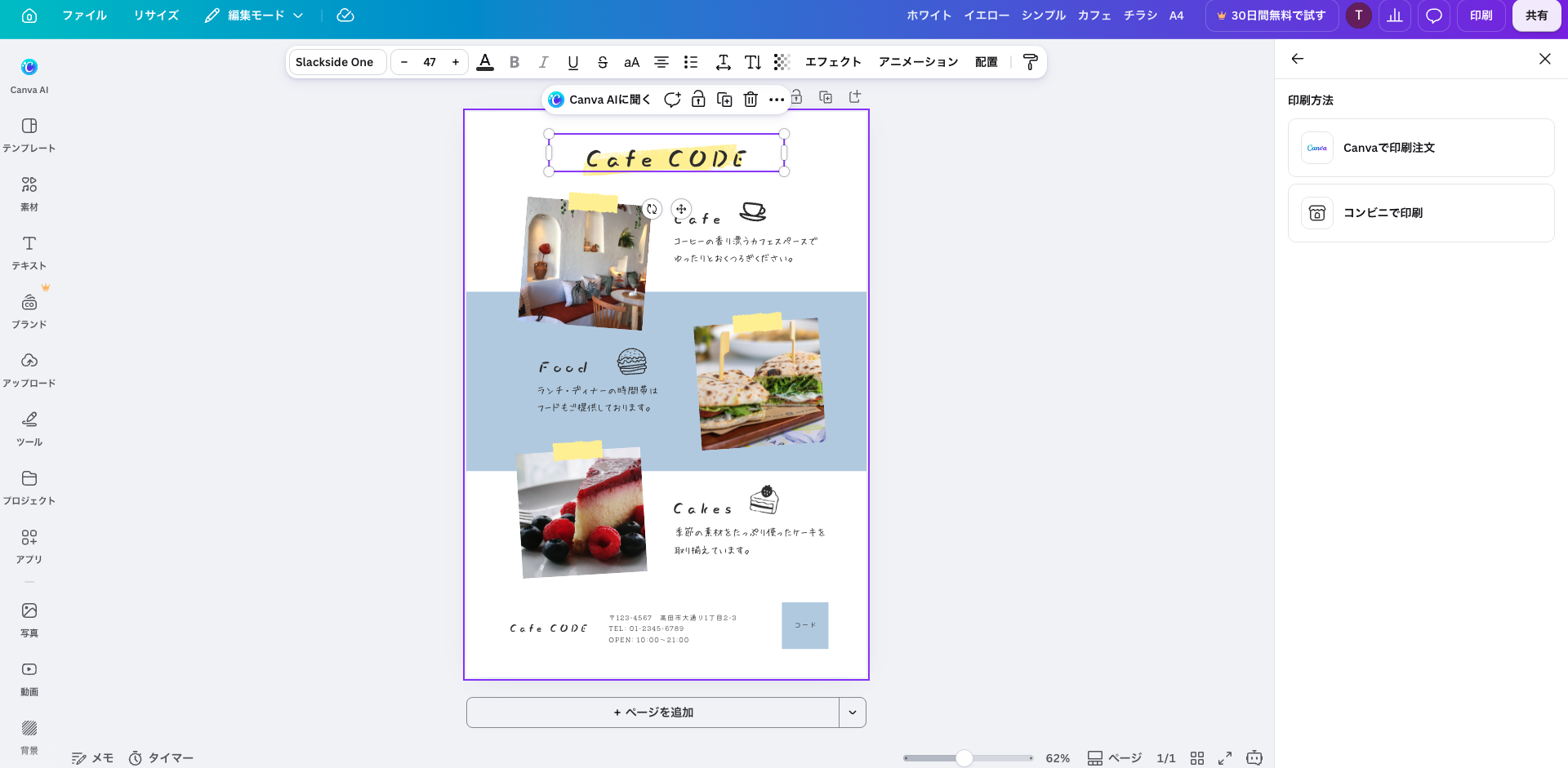Click the cloud save status icon
1568x768 pixels.
[345, 16]
